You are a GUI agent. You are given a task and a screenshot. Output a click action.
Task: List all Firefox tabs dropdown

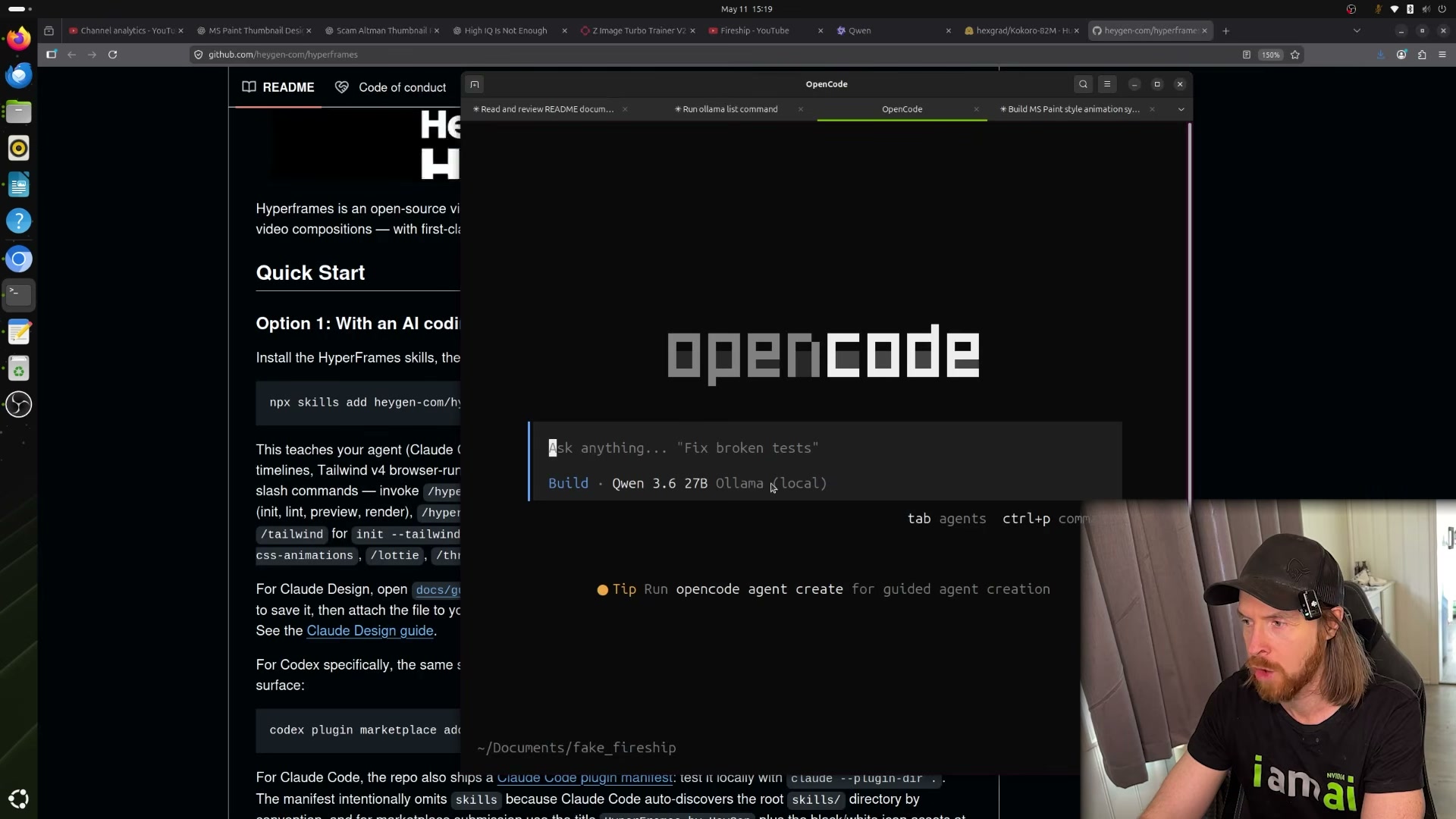[1357, 31]
